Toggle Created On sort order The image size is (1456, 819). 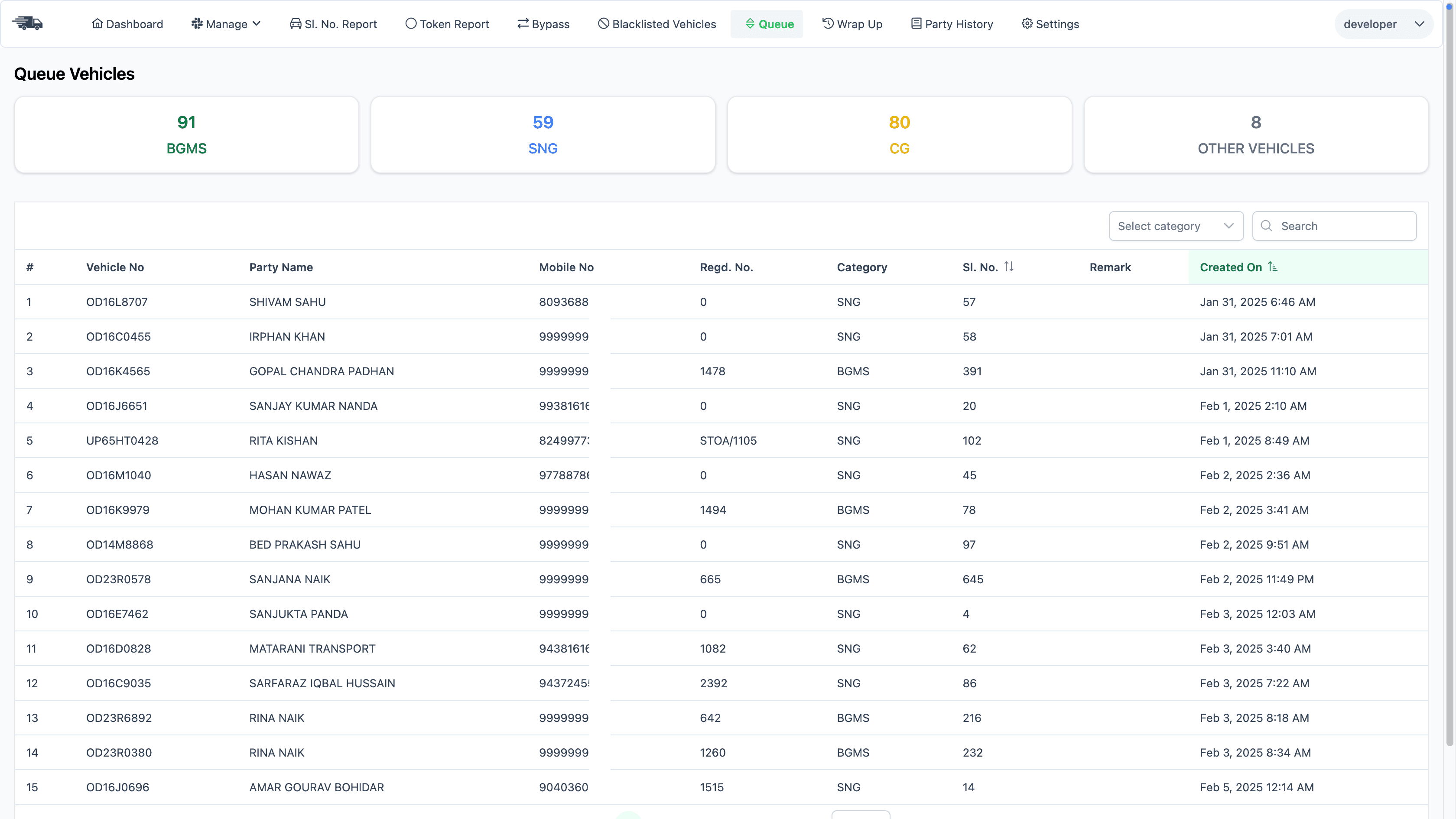1272,267
